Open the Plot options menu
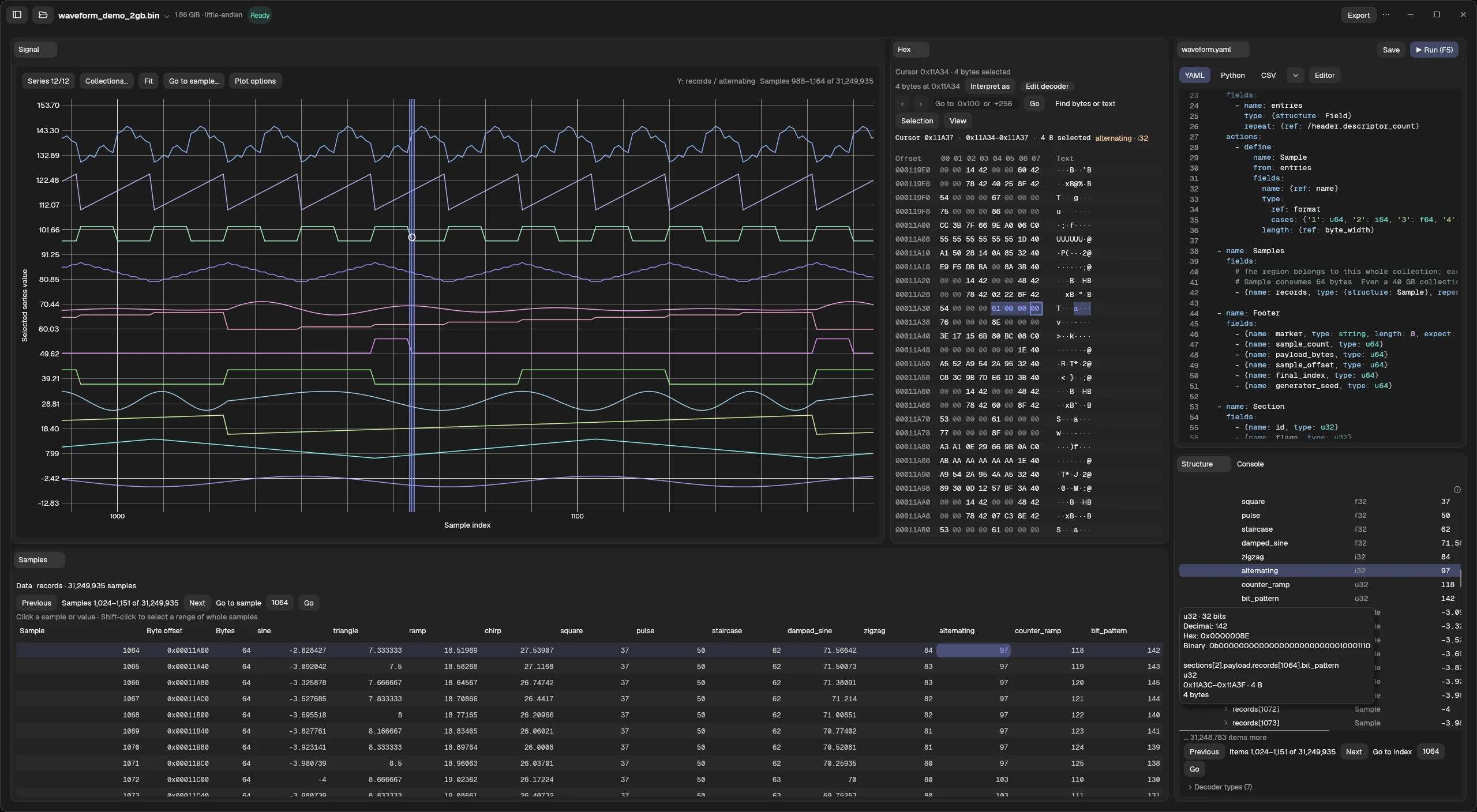The height and width of the screenshot is (812, 1477). click(255, 81)
